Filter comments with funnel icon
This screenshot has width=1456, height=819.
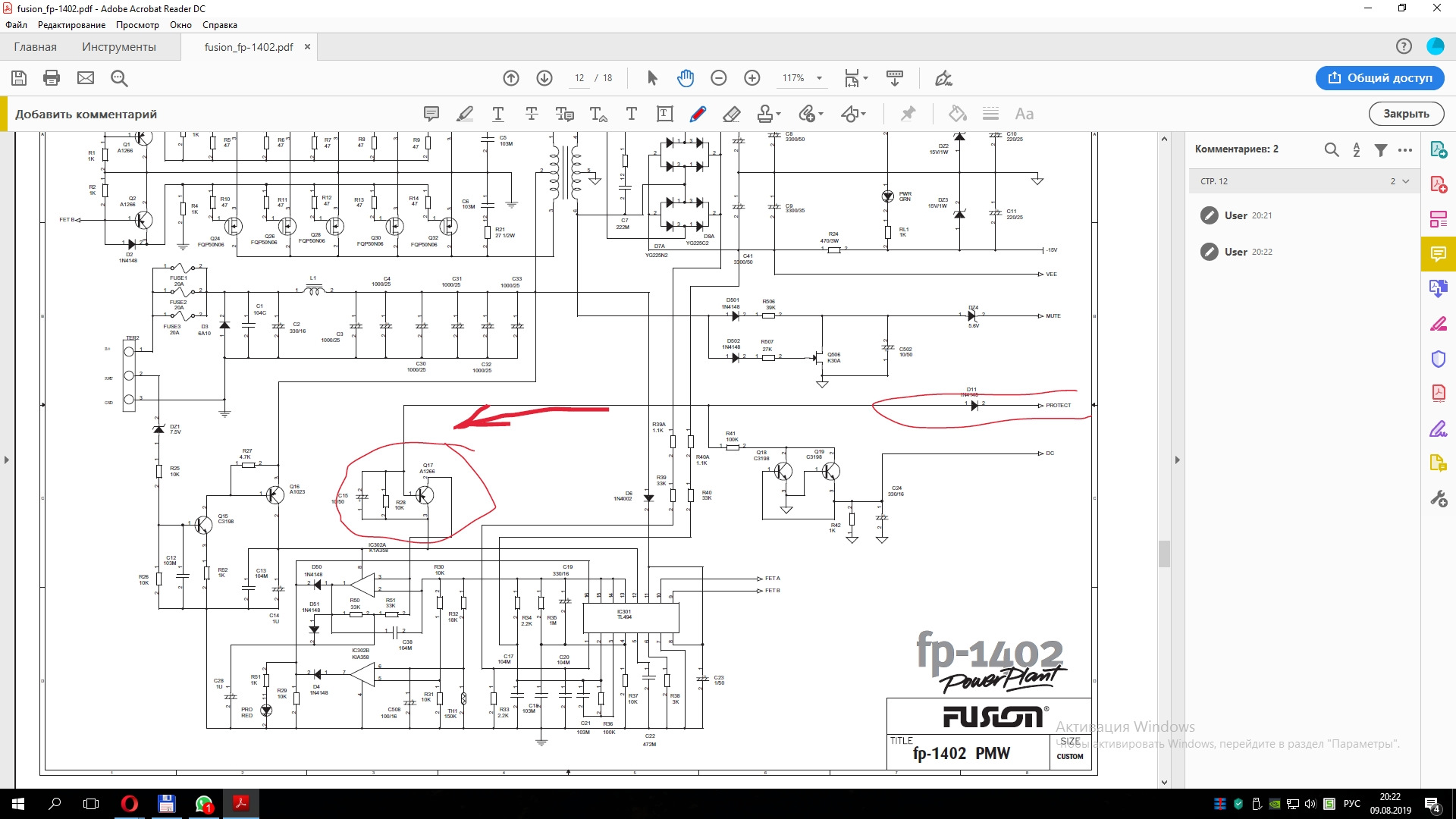[x=1381, y=149]
